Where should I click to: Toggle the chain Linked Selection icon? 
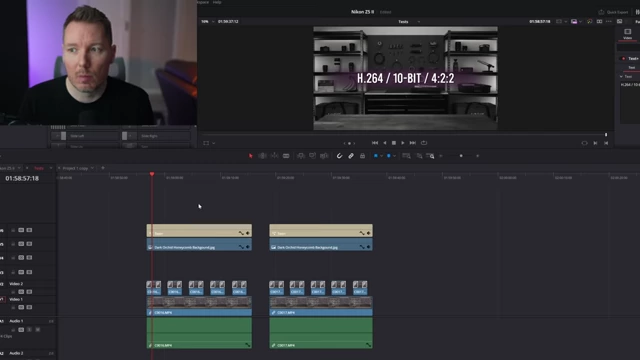click(351, 156)
